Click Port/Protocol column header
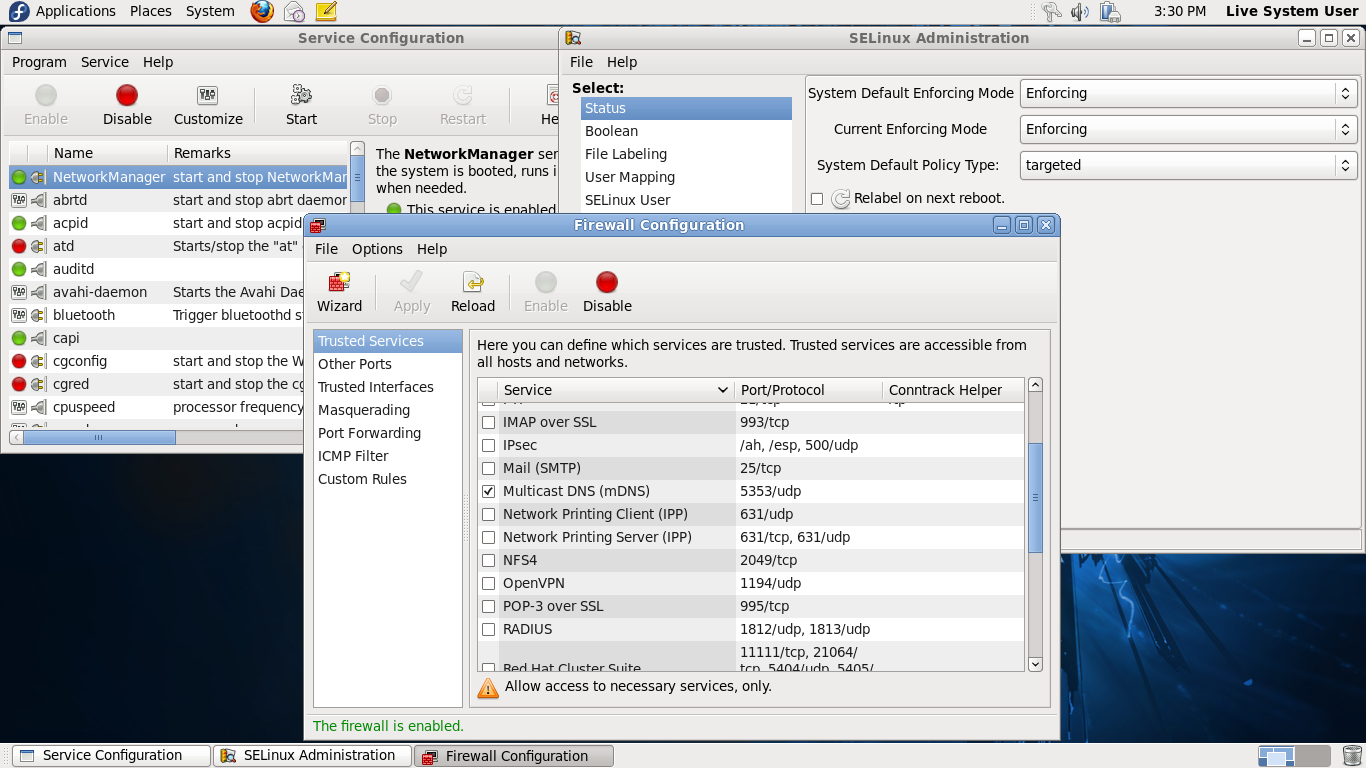This screenshot has width=1366, height=768. point(808,390)
